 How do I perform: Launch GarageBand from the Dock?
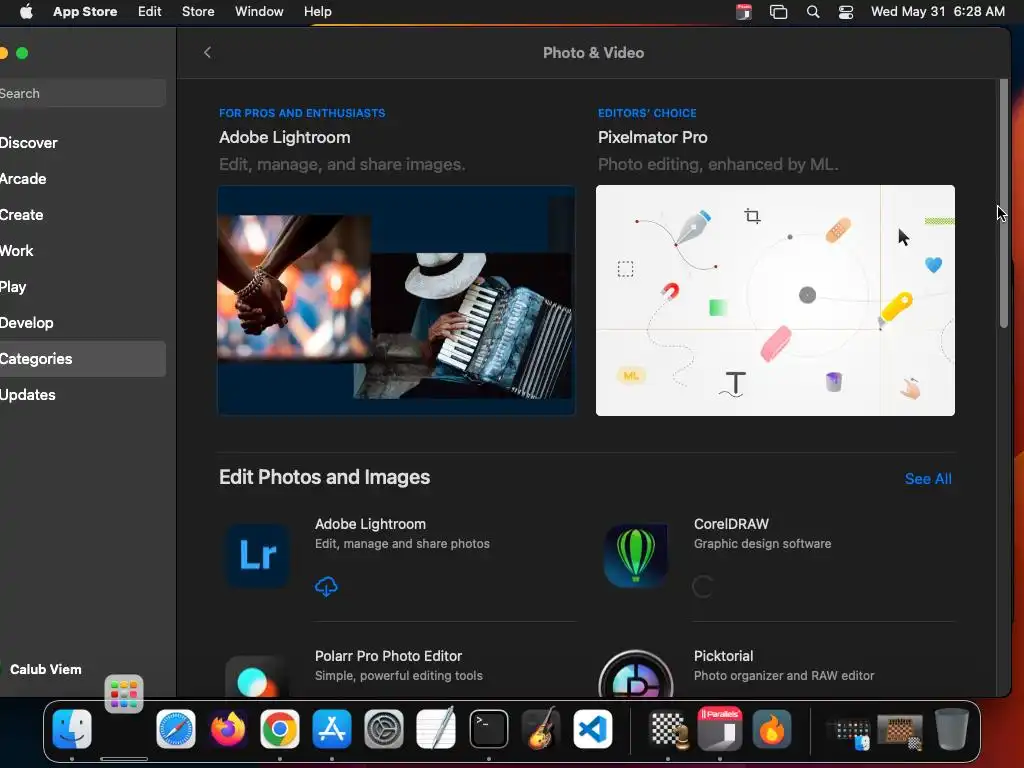click(541, 729)
